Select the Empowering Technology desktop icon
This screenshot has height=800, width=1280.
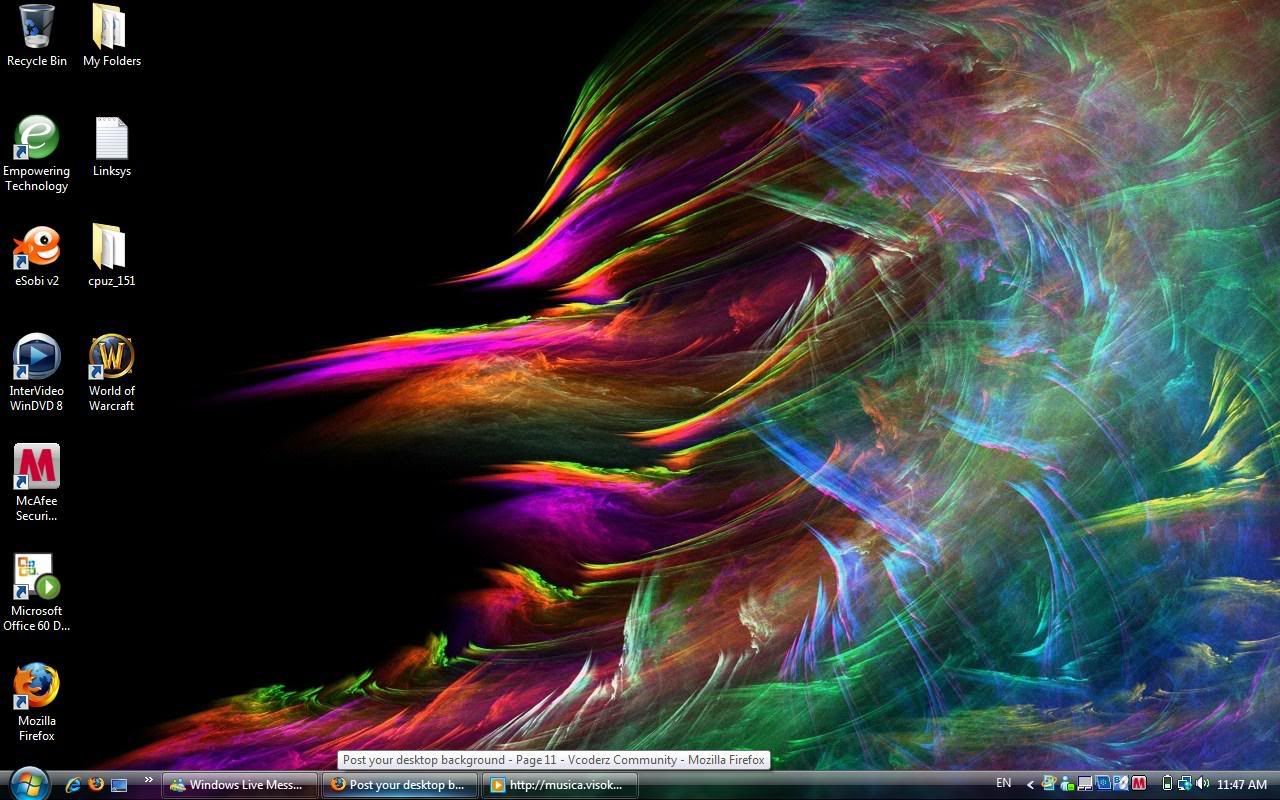click(x=37, y=138)
